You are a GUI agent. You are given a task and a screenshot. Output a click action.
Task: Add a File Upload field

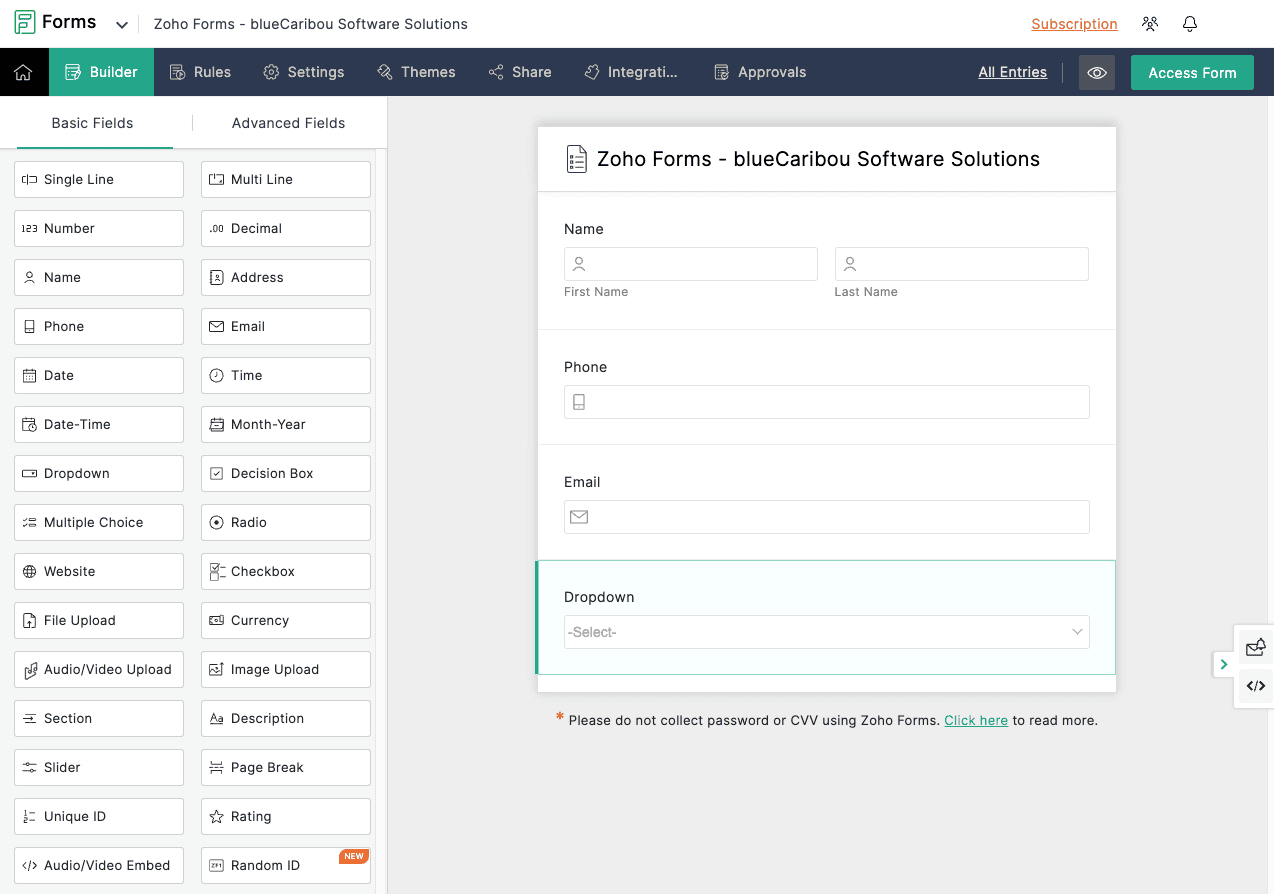click(99, 620)
